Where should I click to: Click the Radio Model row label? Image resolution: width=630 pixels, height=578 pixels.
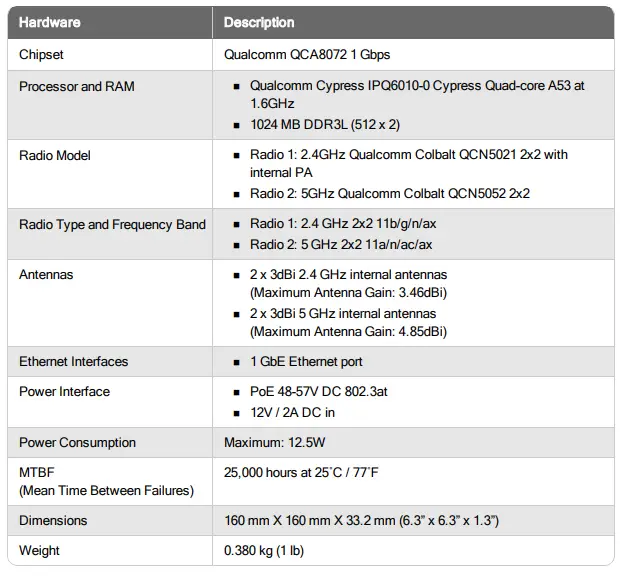click(55, 155)
